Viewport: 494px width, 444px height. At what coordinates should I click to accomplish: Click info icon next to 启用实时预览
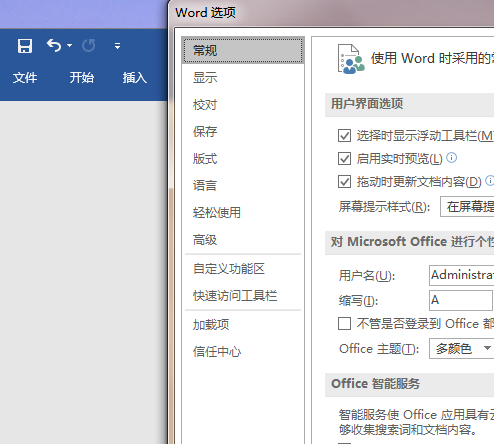(451, 157)
